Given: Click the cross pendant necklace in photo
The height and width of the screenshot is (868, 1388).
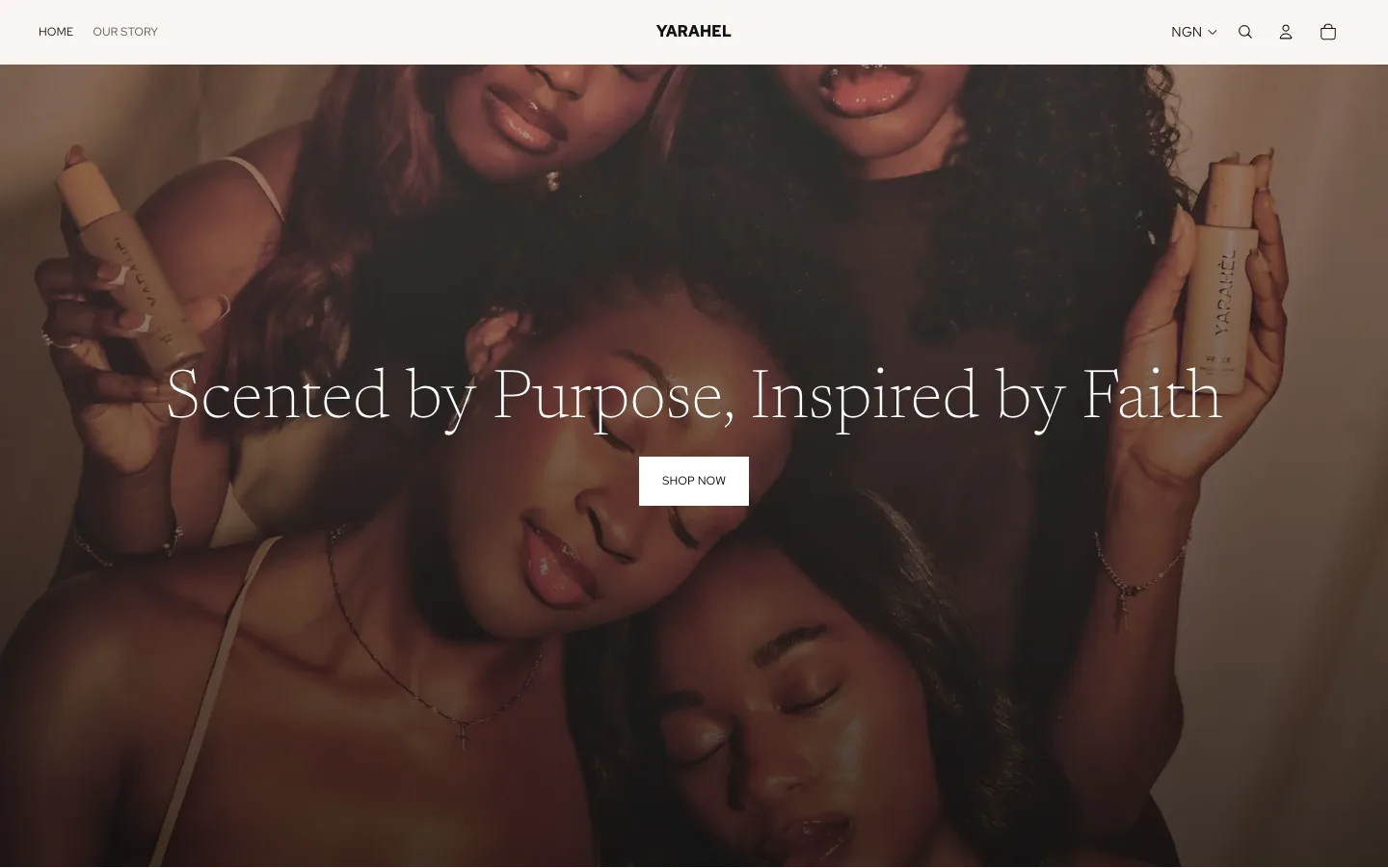Looking at the screenshot, I should tap(462, 734).
